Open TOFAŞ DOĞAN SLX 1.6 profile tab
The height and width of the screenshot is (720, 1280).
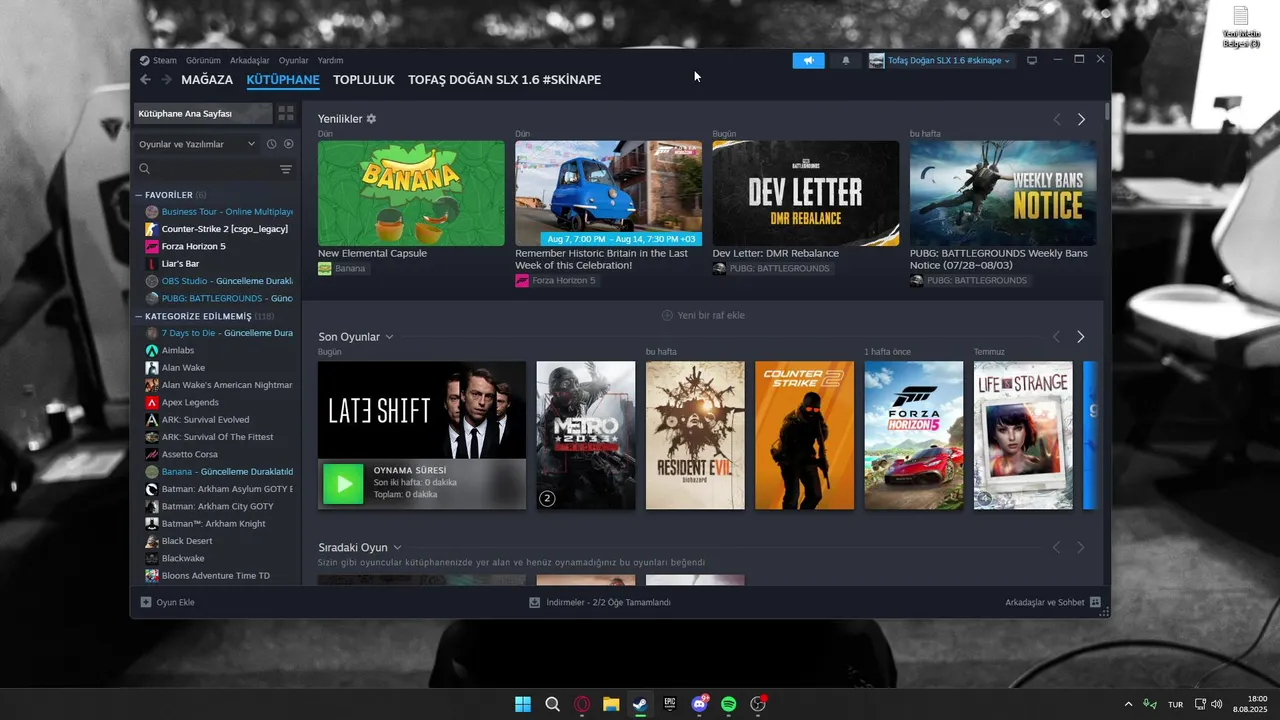[504, 79]
